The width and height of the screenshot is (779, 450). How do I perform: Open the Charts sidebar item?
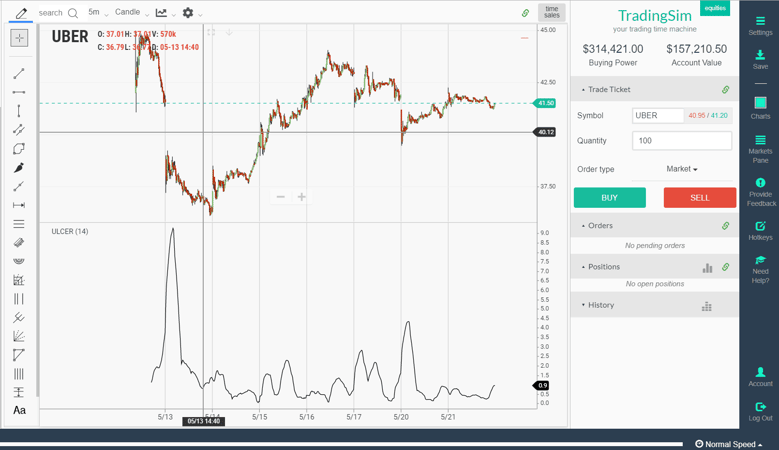click(760, 108)
